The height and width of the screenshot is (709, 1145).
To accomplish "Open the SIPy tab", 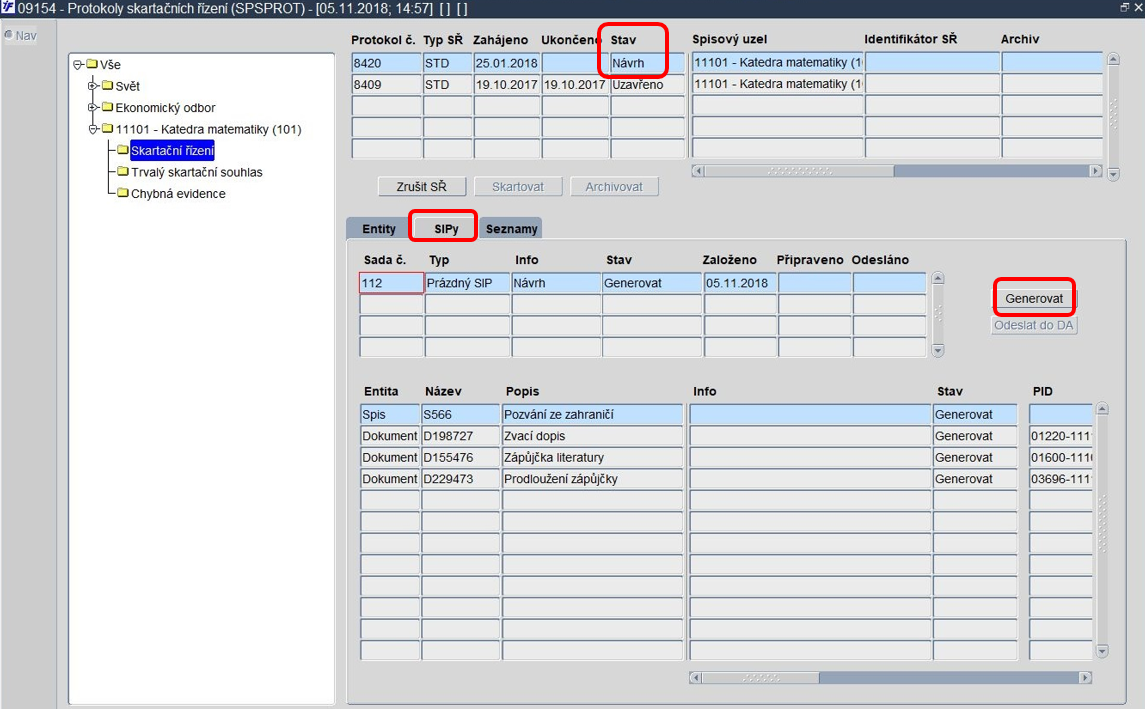I will tap(445, 229).
